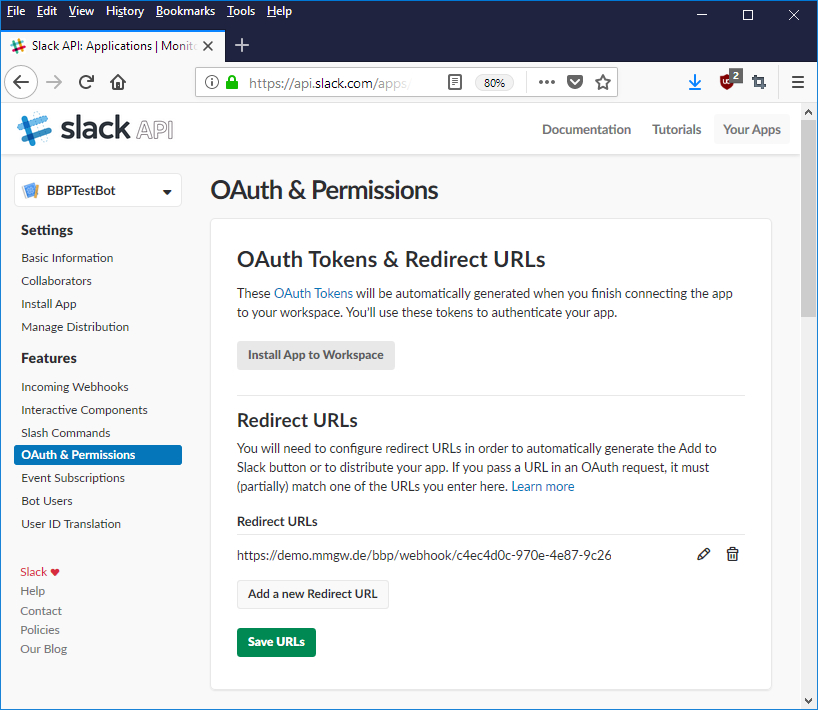The width and height of the screenshot is (818, 710).
Task: Reset the 80% zoom level indicator
Action: click(x=494, y=83)
